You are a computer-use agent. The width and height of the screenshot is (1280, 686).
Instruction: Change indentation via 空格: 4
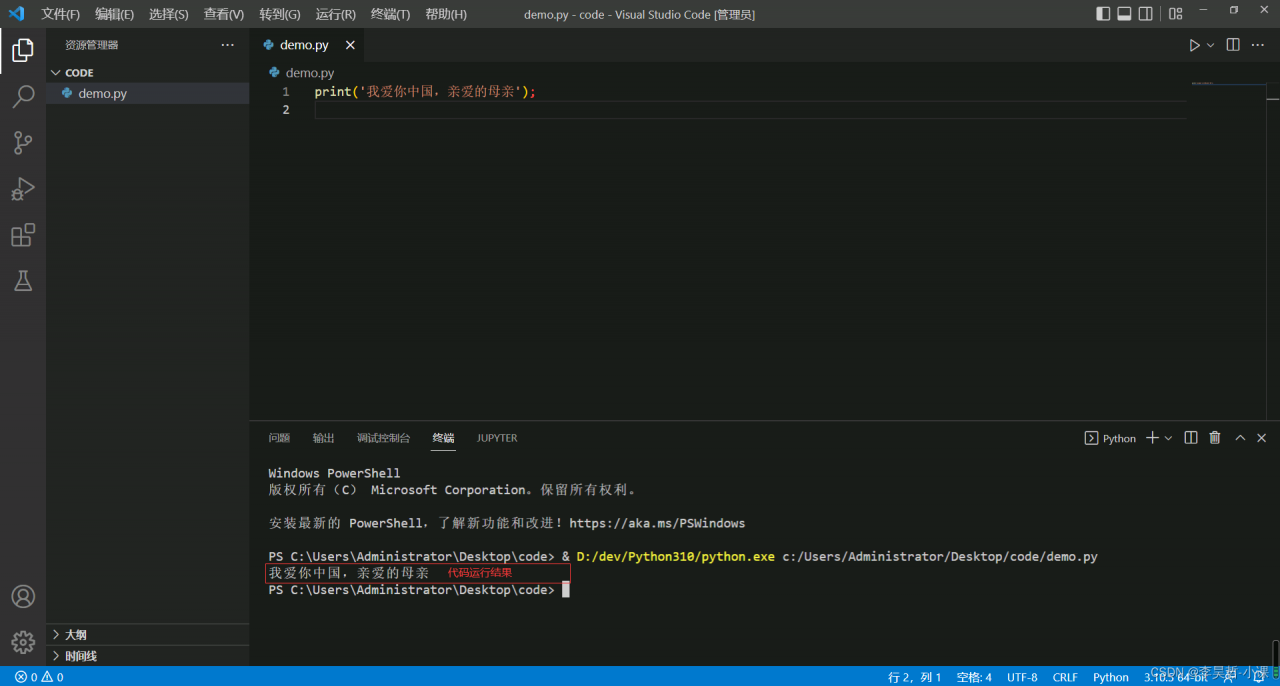tap(974, 677)
